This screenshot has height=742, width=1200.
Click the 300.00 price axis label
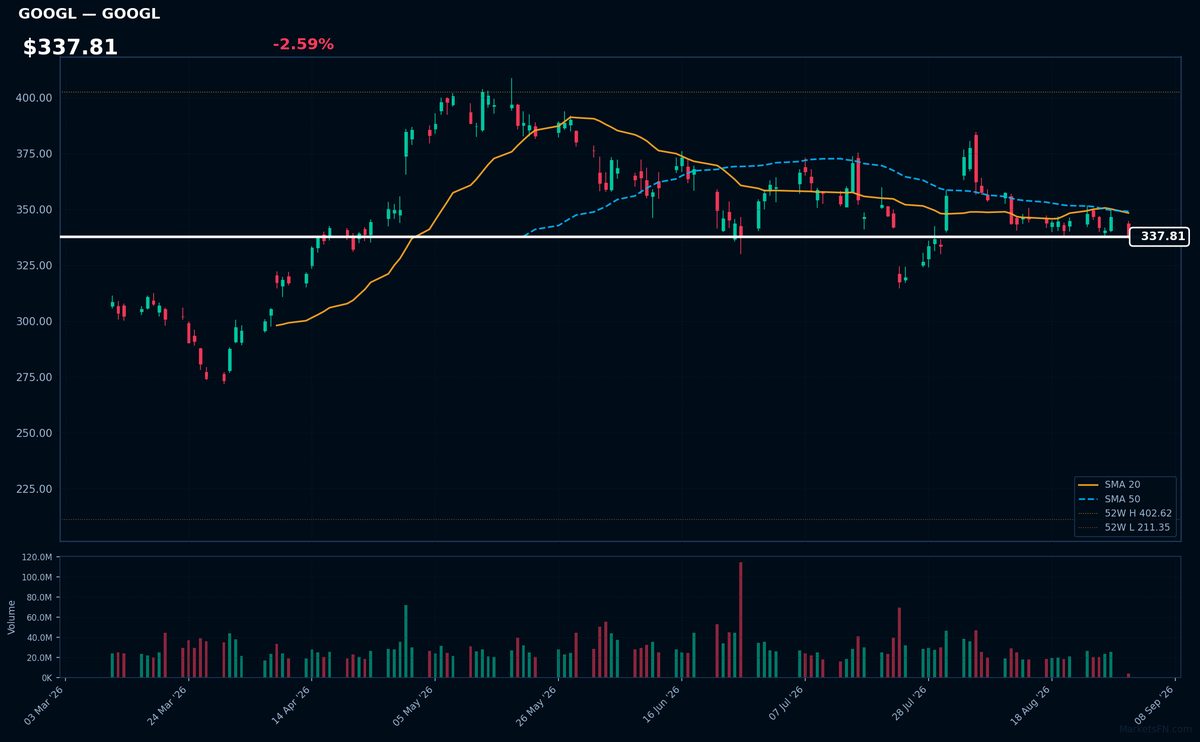[x=34, y=322]
